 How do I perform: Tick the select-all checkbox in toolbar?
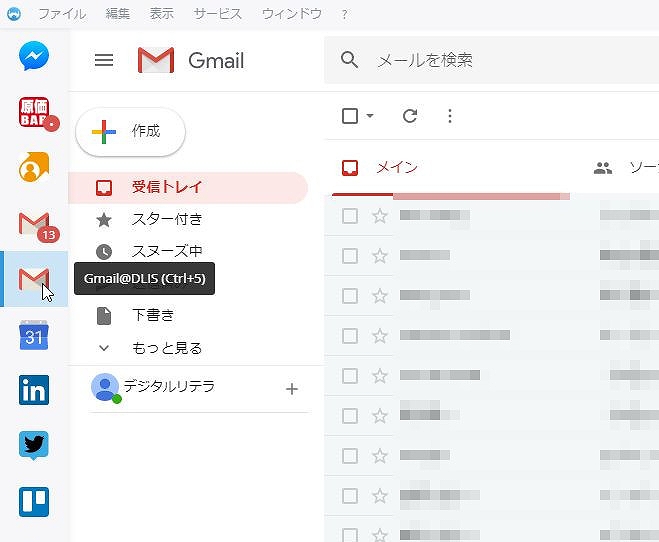click(x=350, y=116)
